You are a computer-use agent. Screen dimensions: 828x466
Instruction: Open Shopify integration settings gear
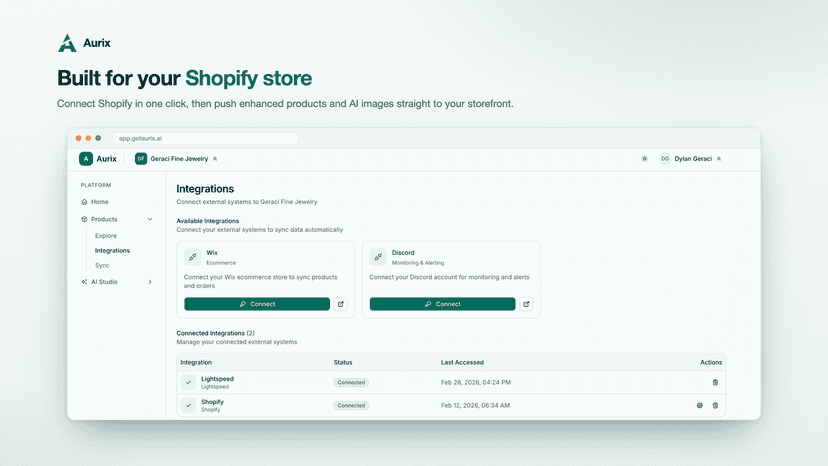pyautogui.click(x=700, y=405)
